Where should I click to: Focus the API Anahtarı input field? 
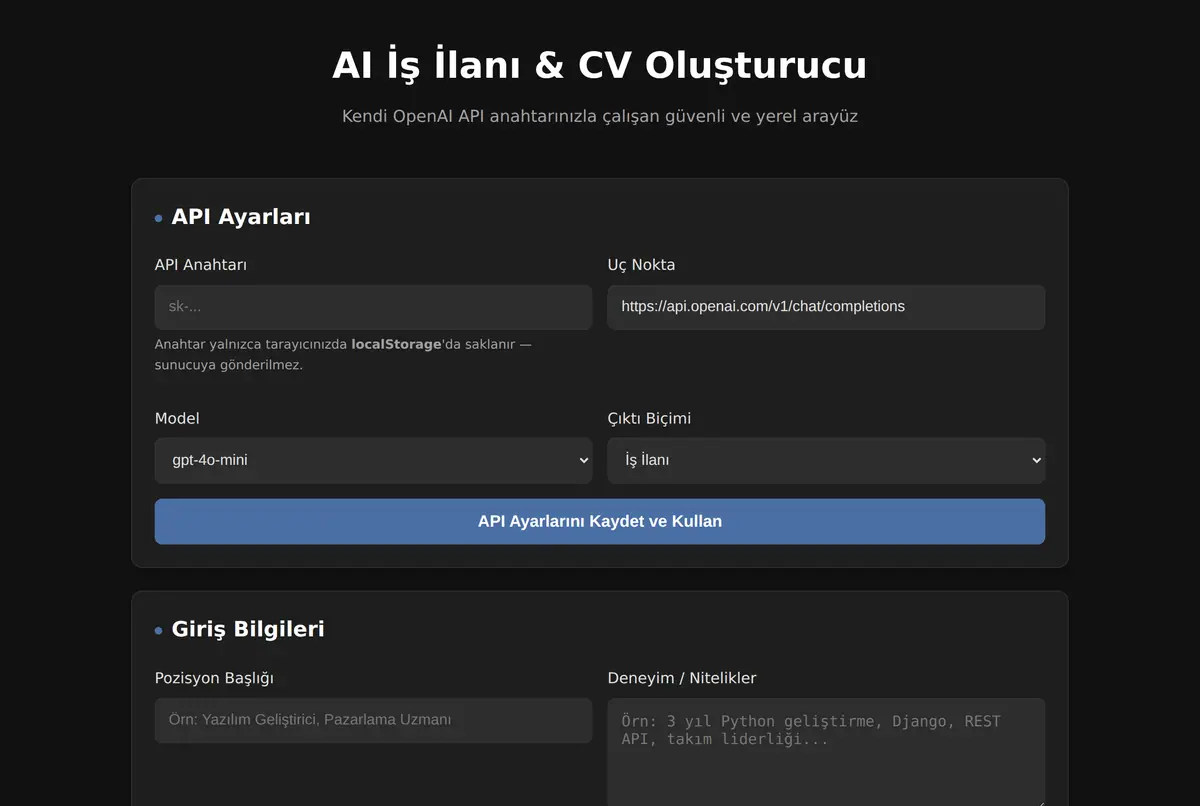click(373, 307)
